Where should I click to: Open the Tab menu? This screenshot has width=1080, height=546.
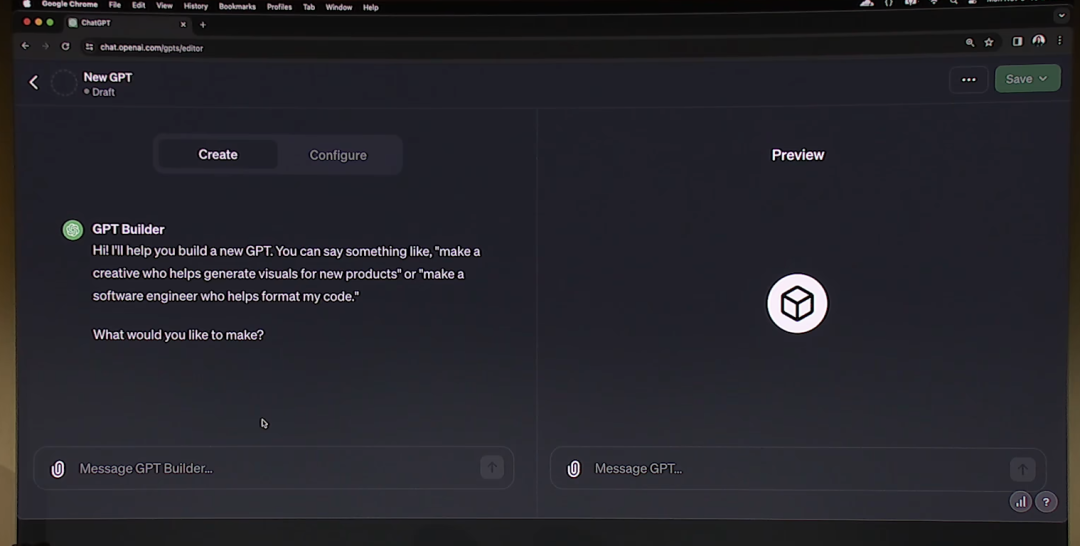coord(309,7)
